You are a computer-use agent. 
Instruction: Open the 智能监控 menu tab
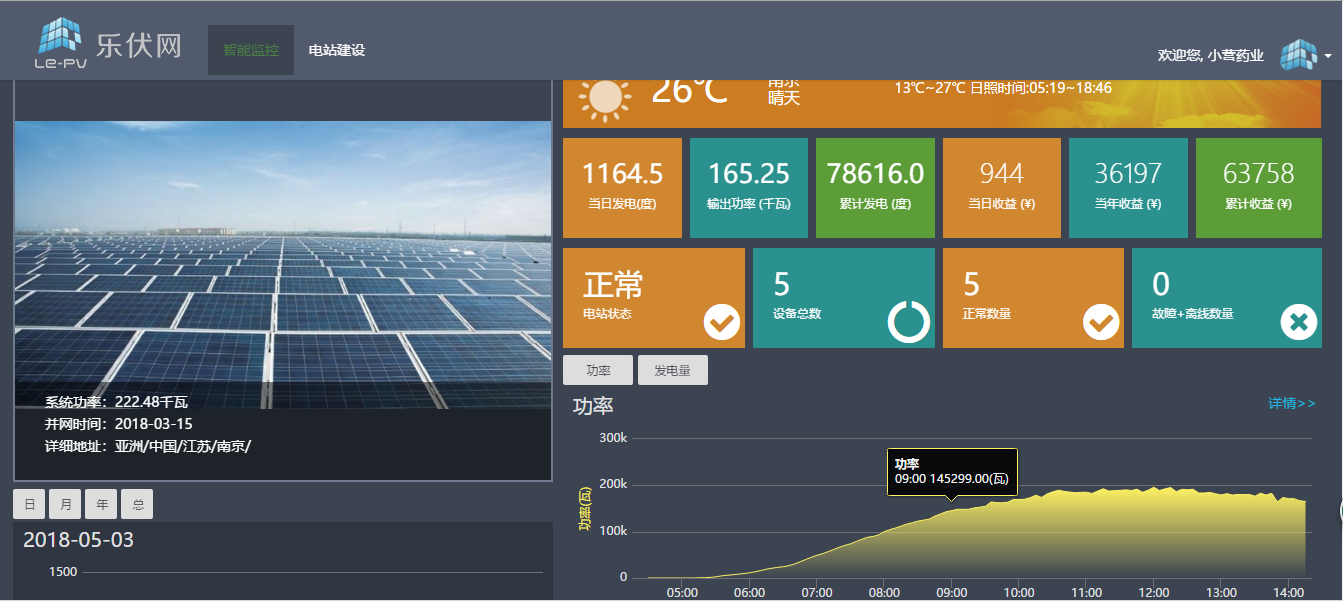pos(251,50)
